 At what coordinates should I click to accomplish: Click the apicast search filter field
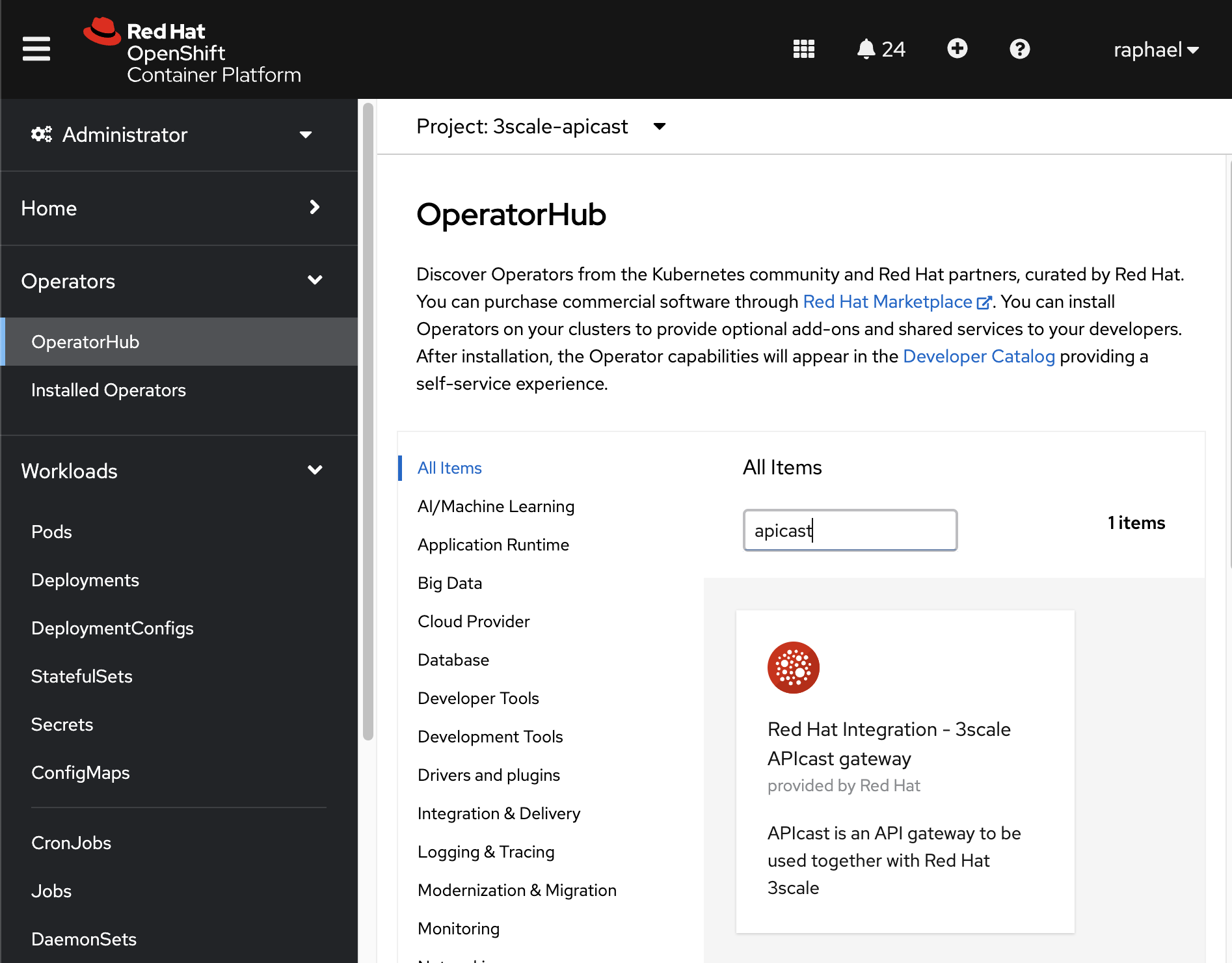tap(850, 530)
